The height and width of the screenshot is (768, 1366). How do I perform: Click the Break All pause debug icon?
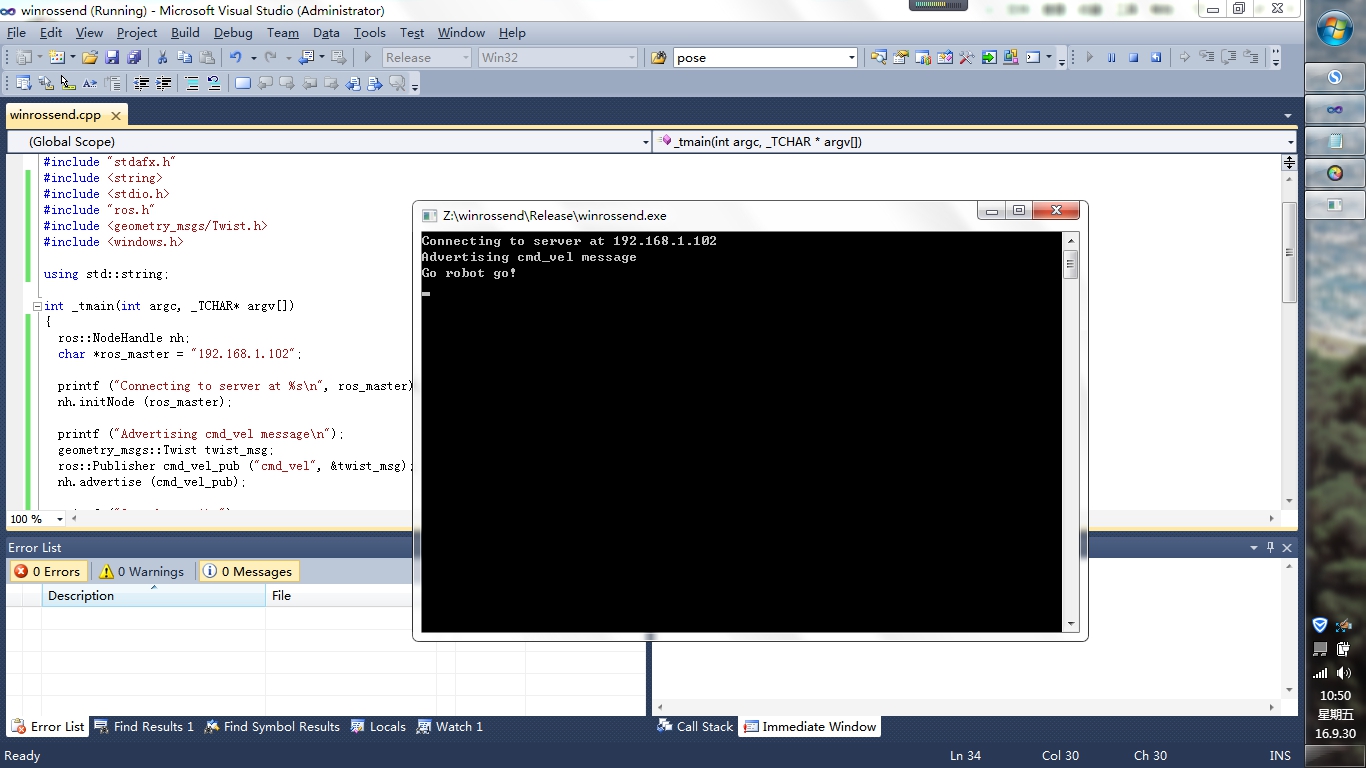[1112, 58]
